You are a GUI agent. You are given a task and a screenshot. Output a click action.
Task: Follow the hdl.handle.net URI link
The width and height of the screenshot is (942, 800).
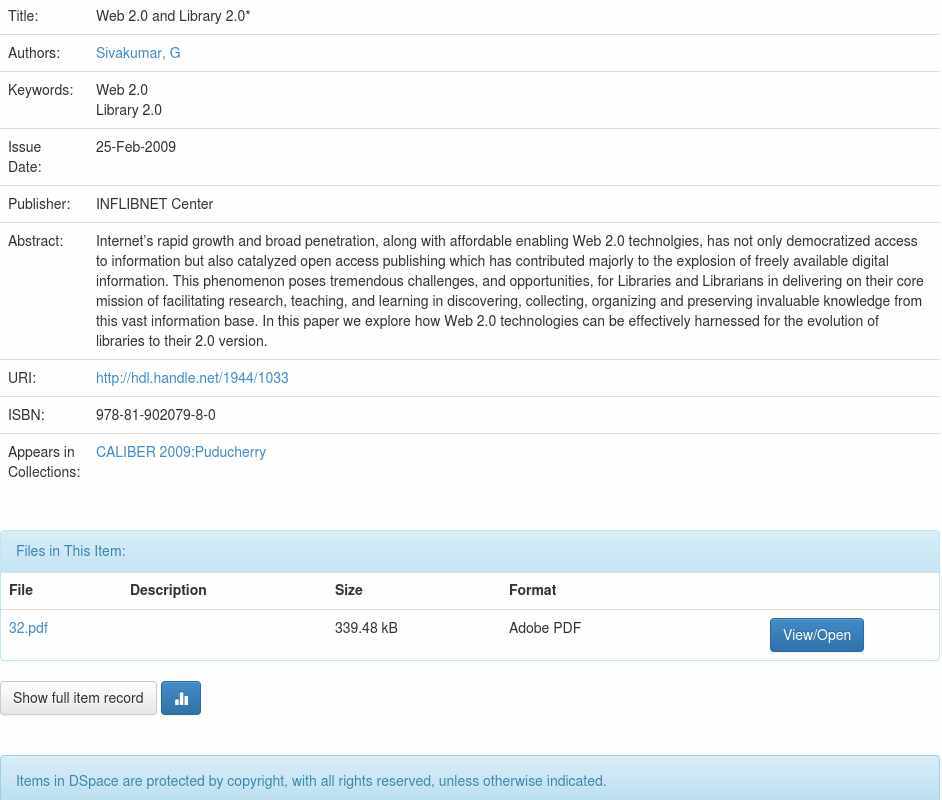click(192, 378)
